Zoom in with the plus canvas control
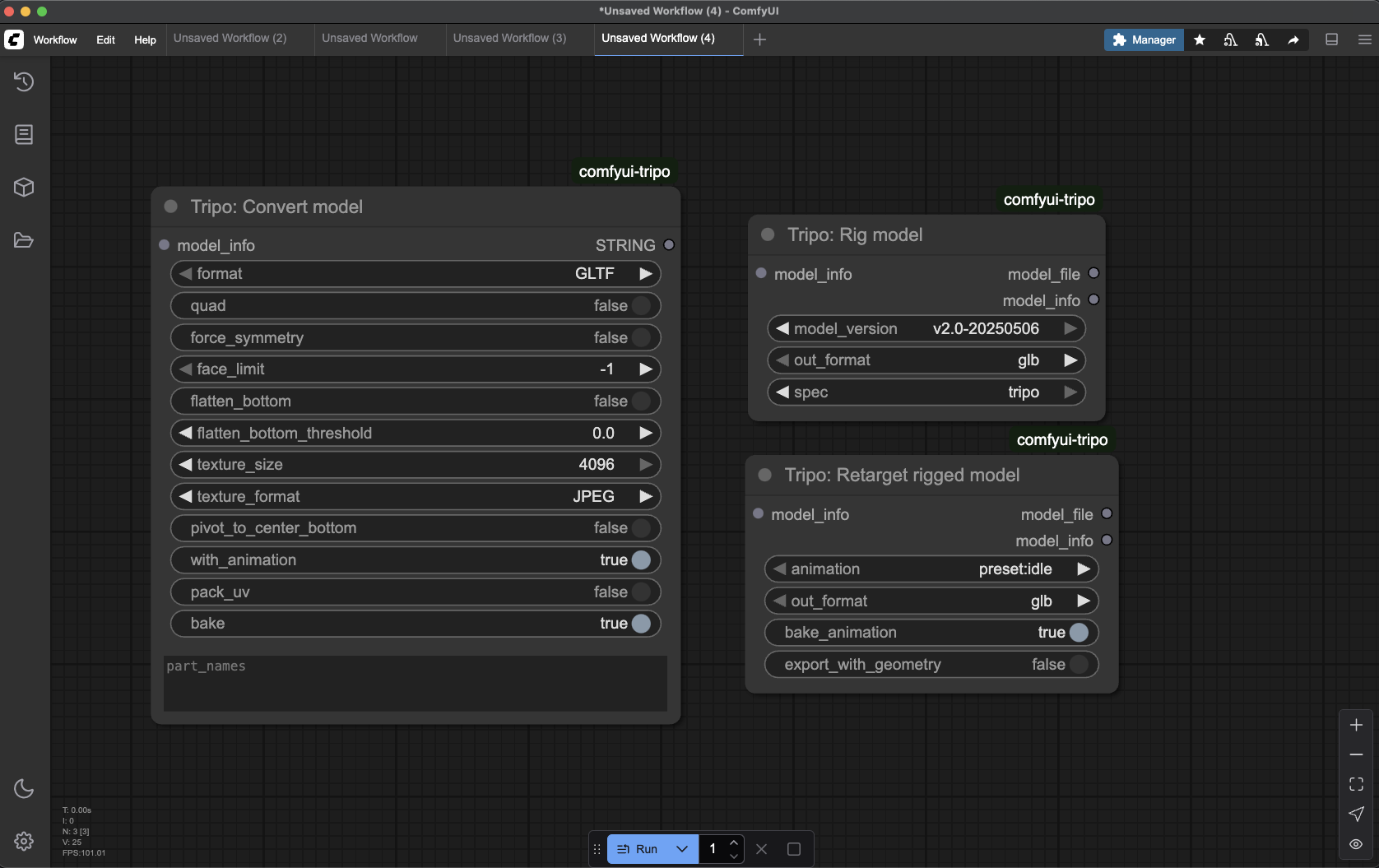This screenshot has height=868, width=1379. [1357, 725]
